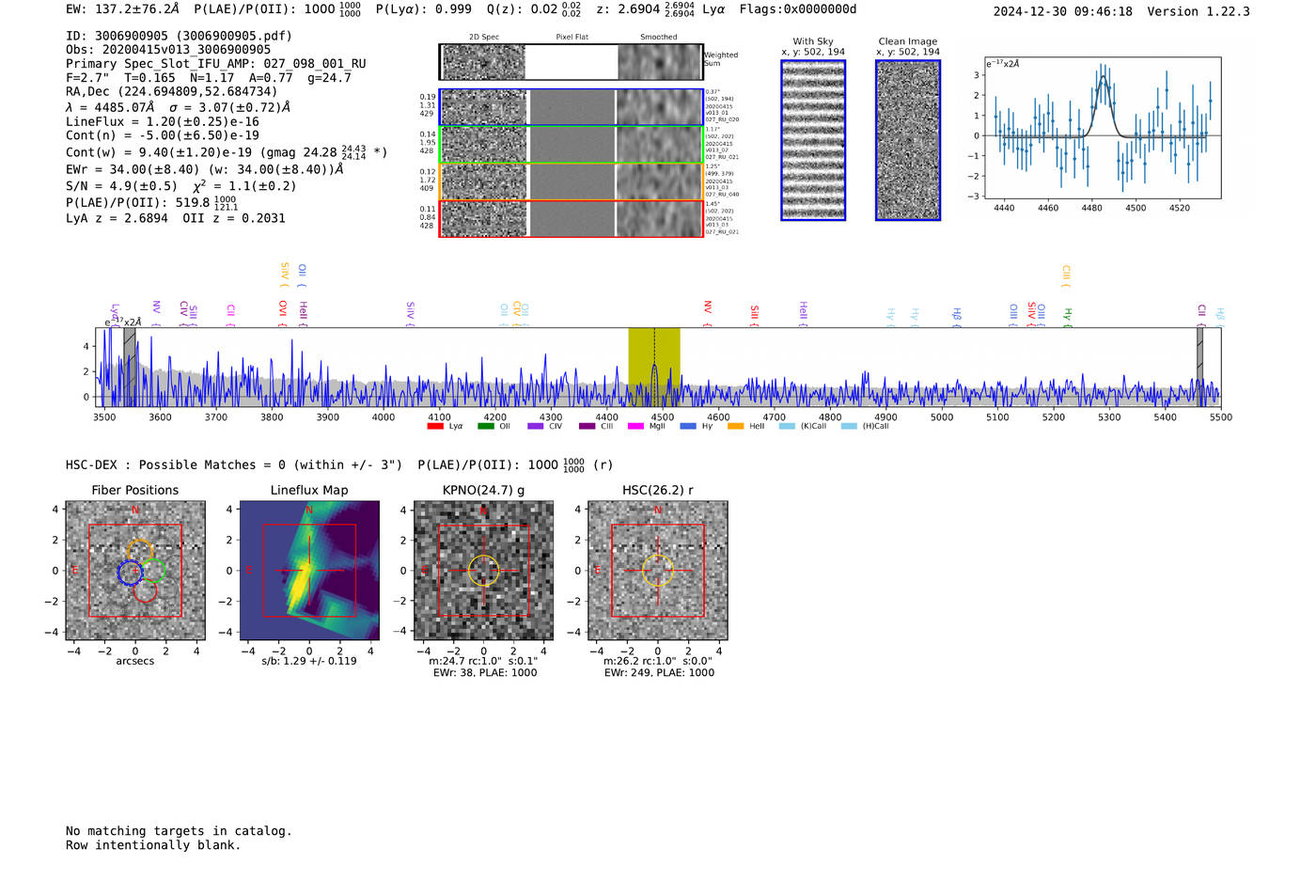Click the orange CIII label above spectrum

[x=1066, y=276]
